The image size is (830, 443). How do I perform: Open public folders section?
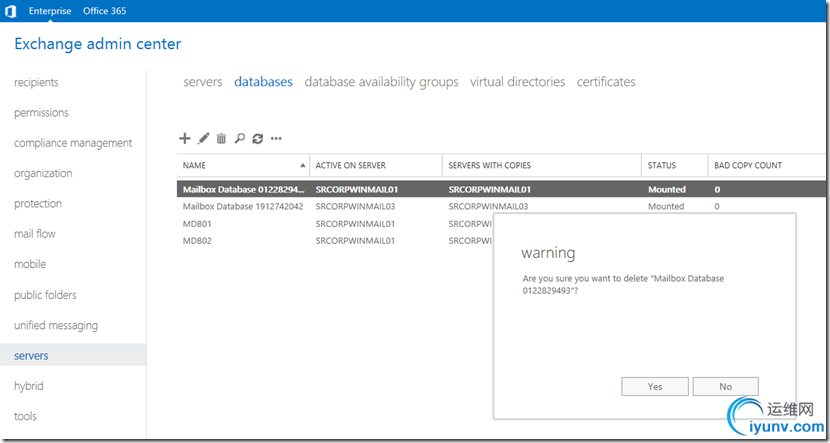click(x=46, y=295)
